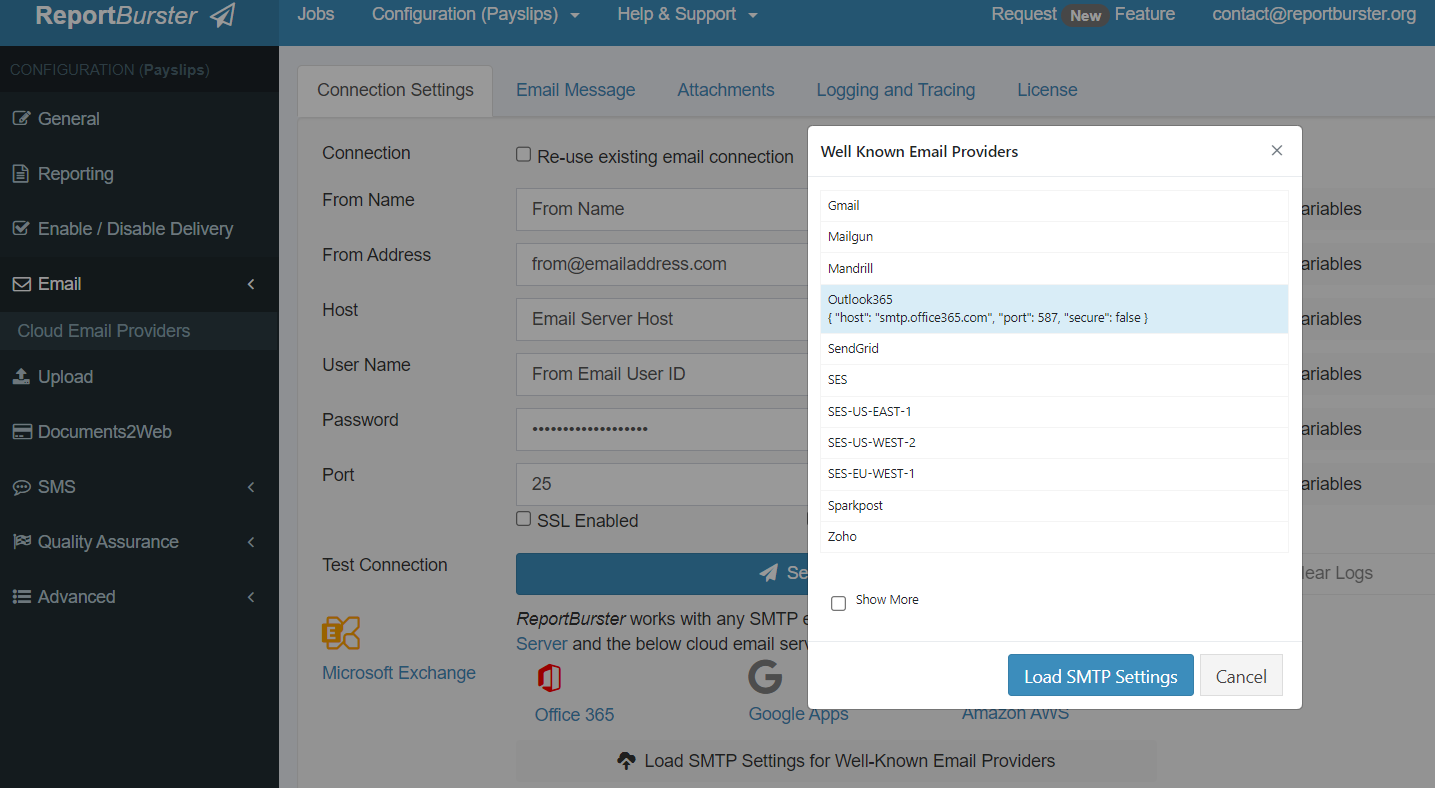Click the Email Server Host input field
Image resolution: width=1435 pixels, height=788 pixels.
pos(662,319)
